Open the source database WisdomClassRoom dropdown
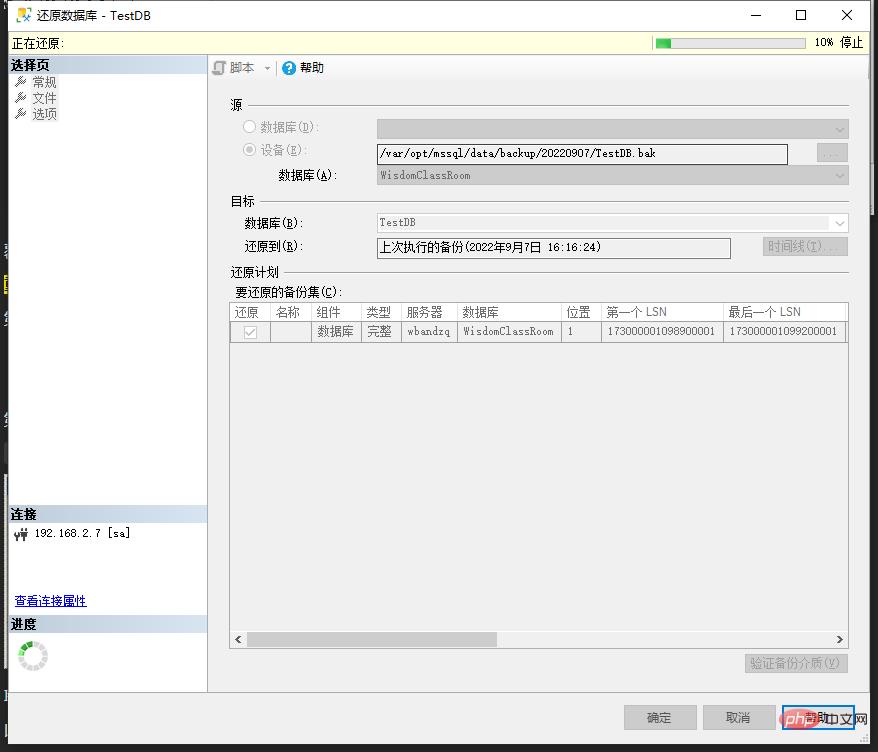The image size is (878, 752). point(839,176)
